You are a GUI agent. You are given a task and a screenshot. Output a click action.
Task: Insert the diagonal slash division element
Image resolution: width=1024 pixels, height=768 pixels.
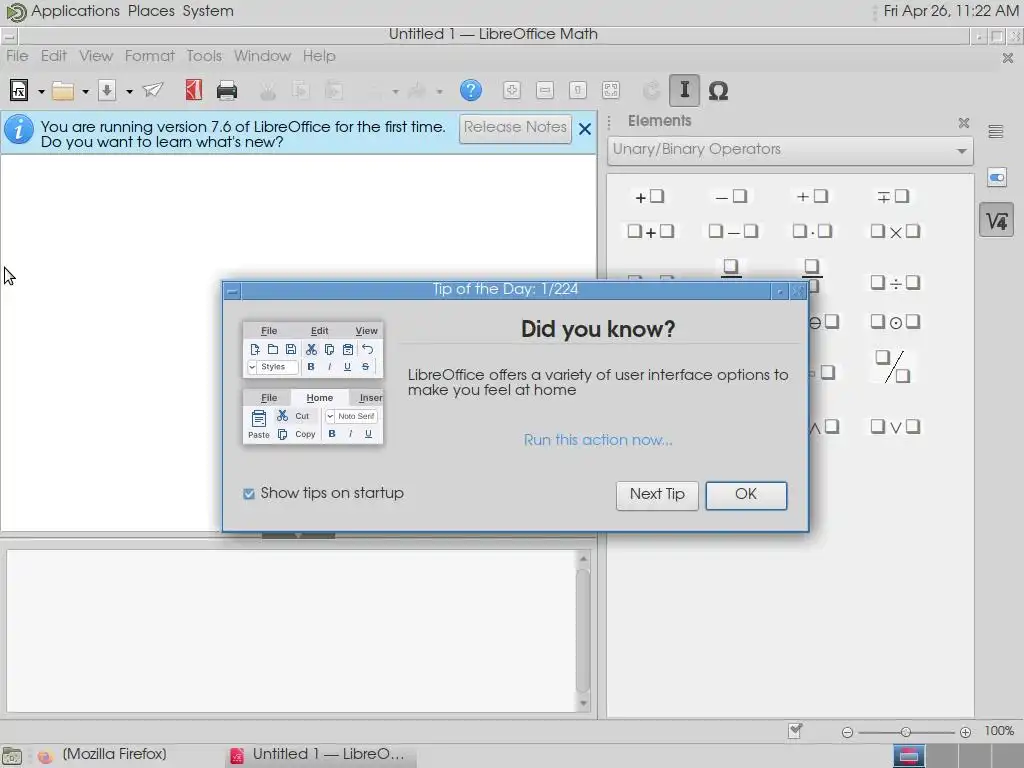coord(893,366)
